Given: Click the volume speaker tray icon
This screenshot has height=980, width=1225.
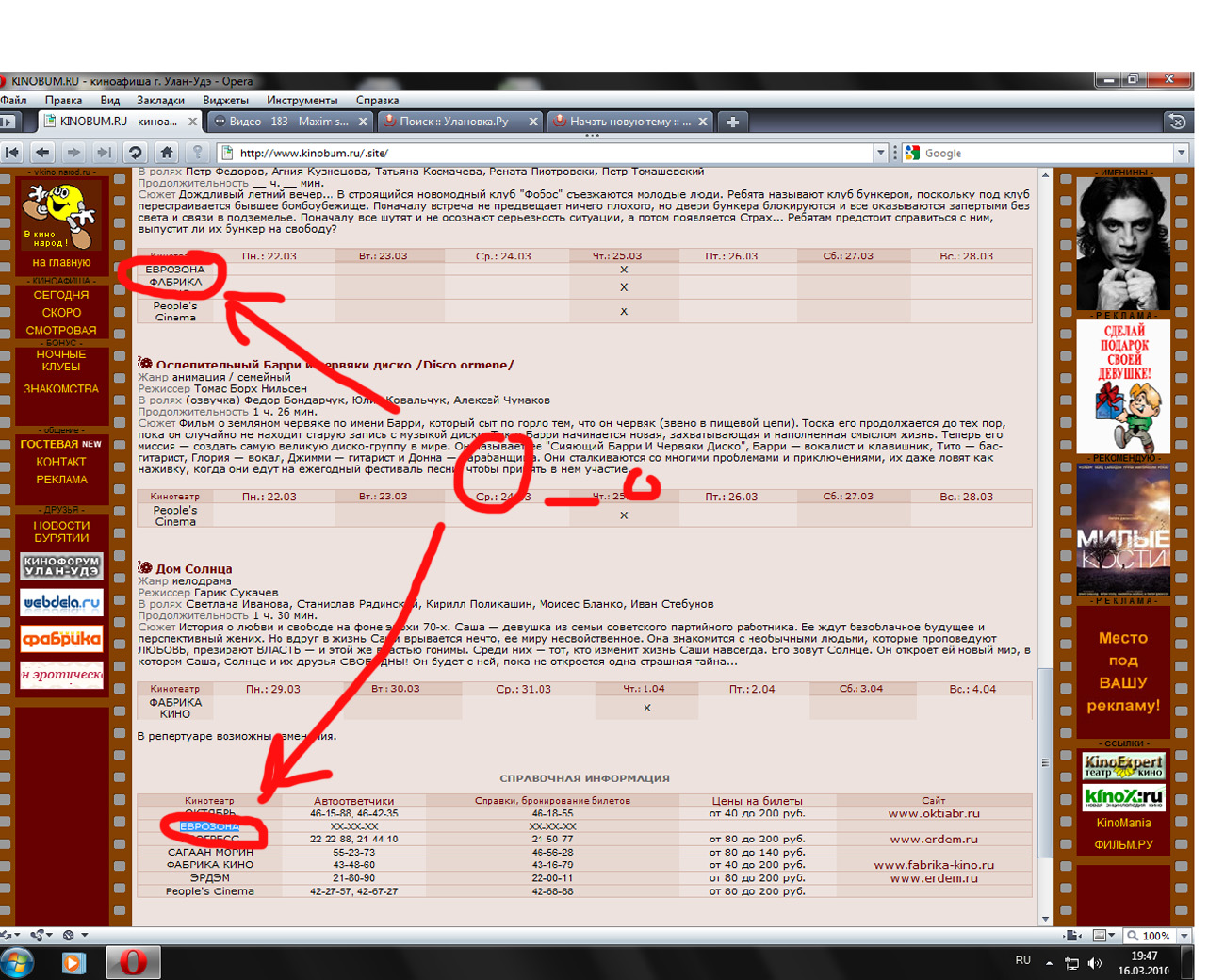Looking at the screenshot, I should pos(1094,963).
